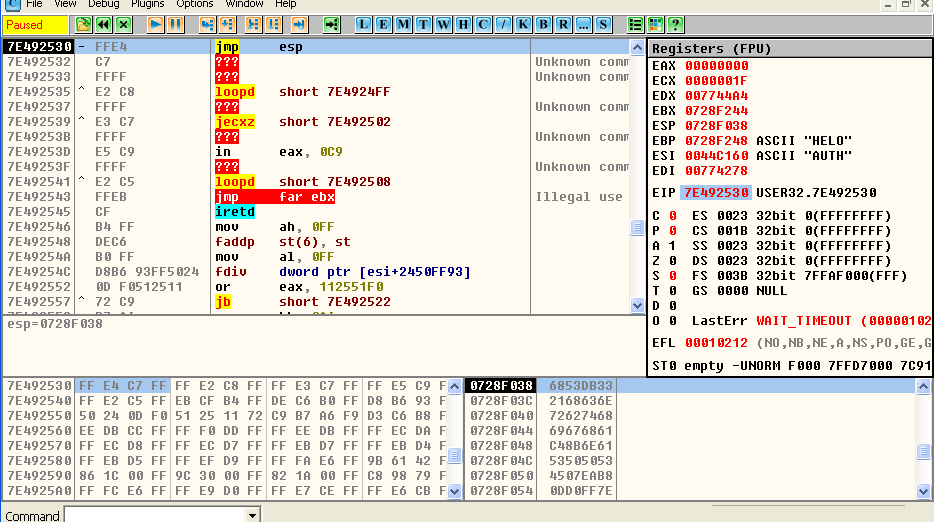The height and width of the screenshot is (522, 934).
Task: Open the Plugins menu
Action: point(147,4)
